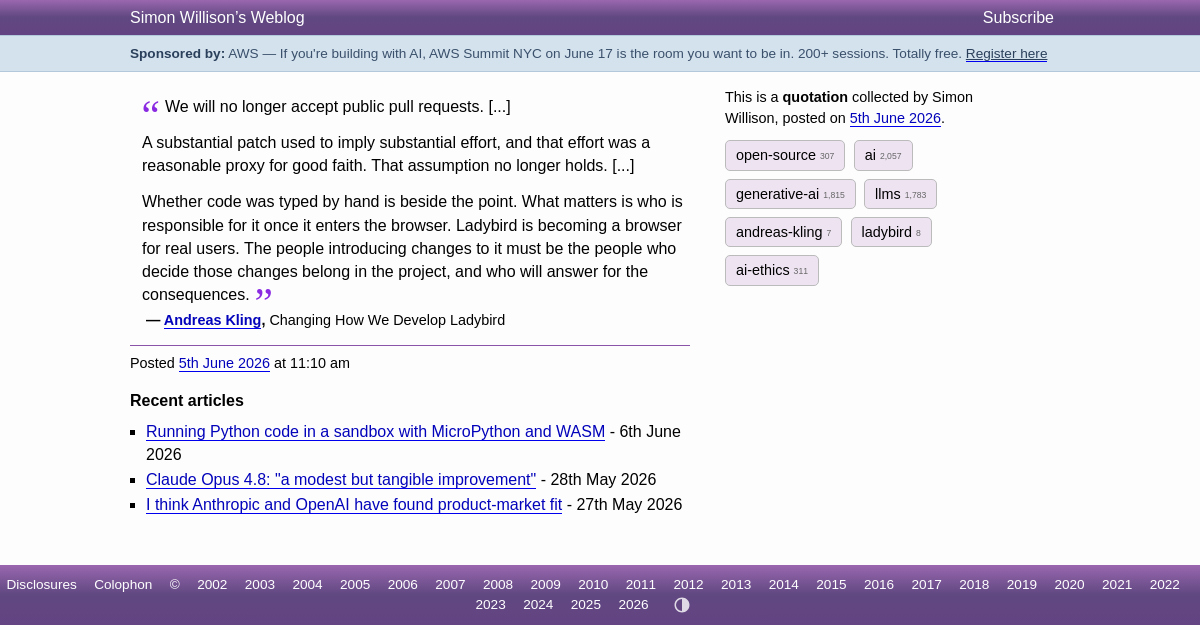Browse the 2019 archive

[1022, 585]
